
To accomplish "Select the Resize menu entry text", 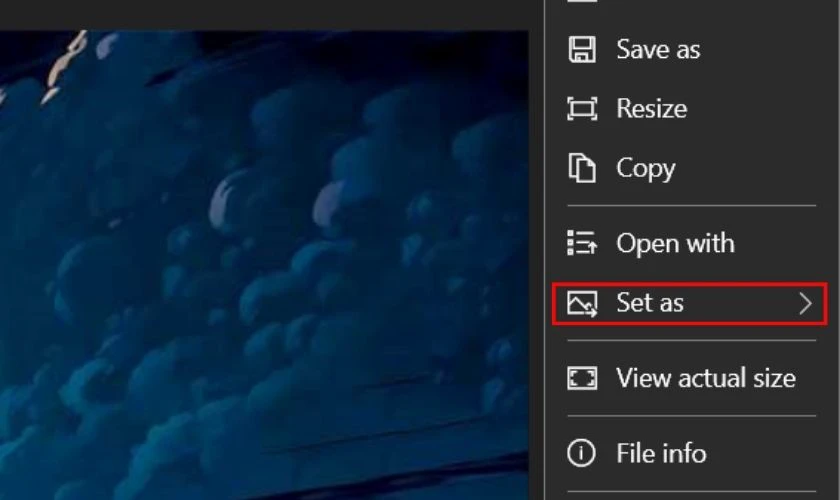I will click(x=651, y=108).
